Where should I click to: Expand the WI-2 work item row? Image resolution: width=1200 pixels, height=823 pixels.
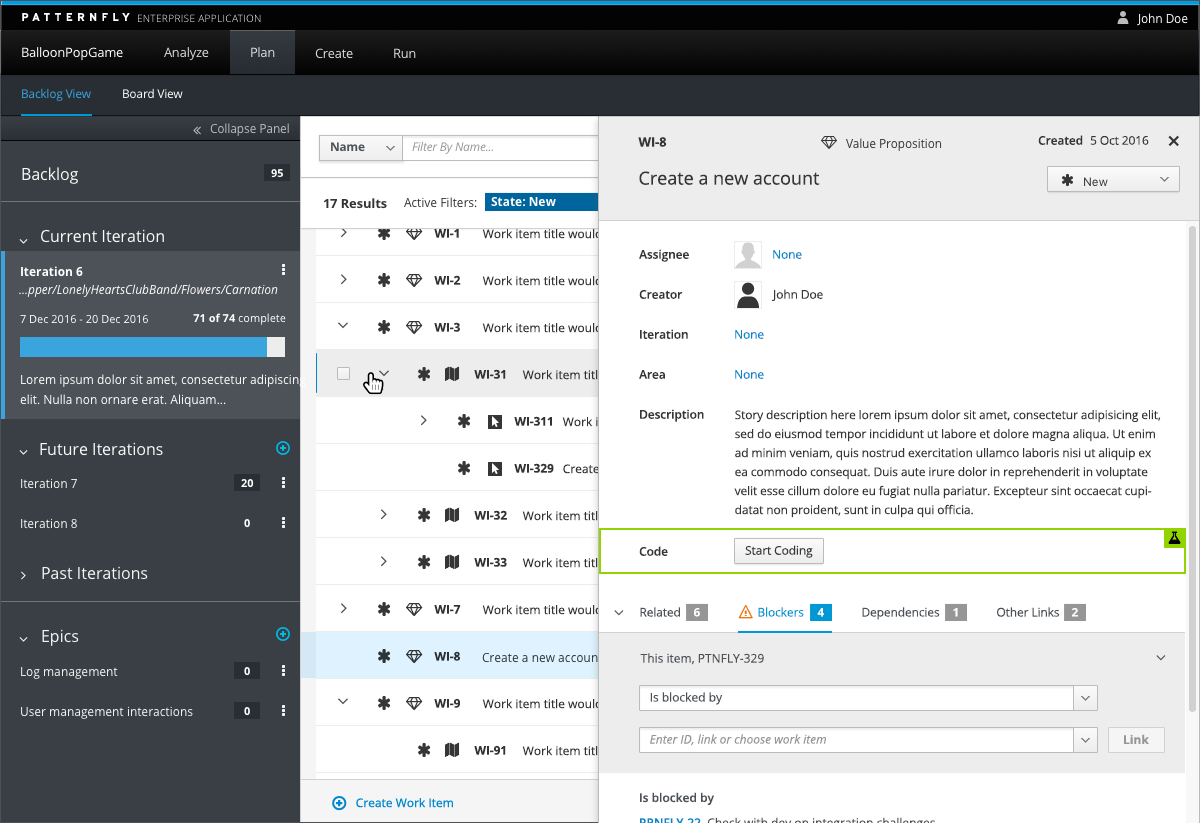[343, 280]
